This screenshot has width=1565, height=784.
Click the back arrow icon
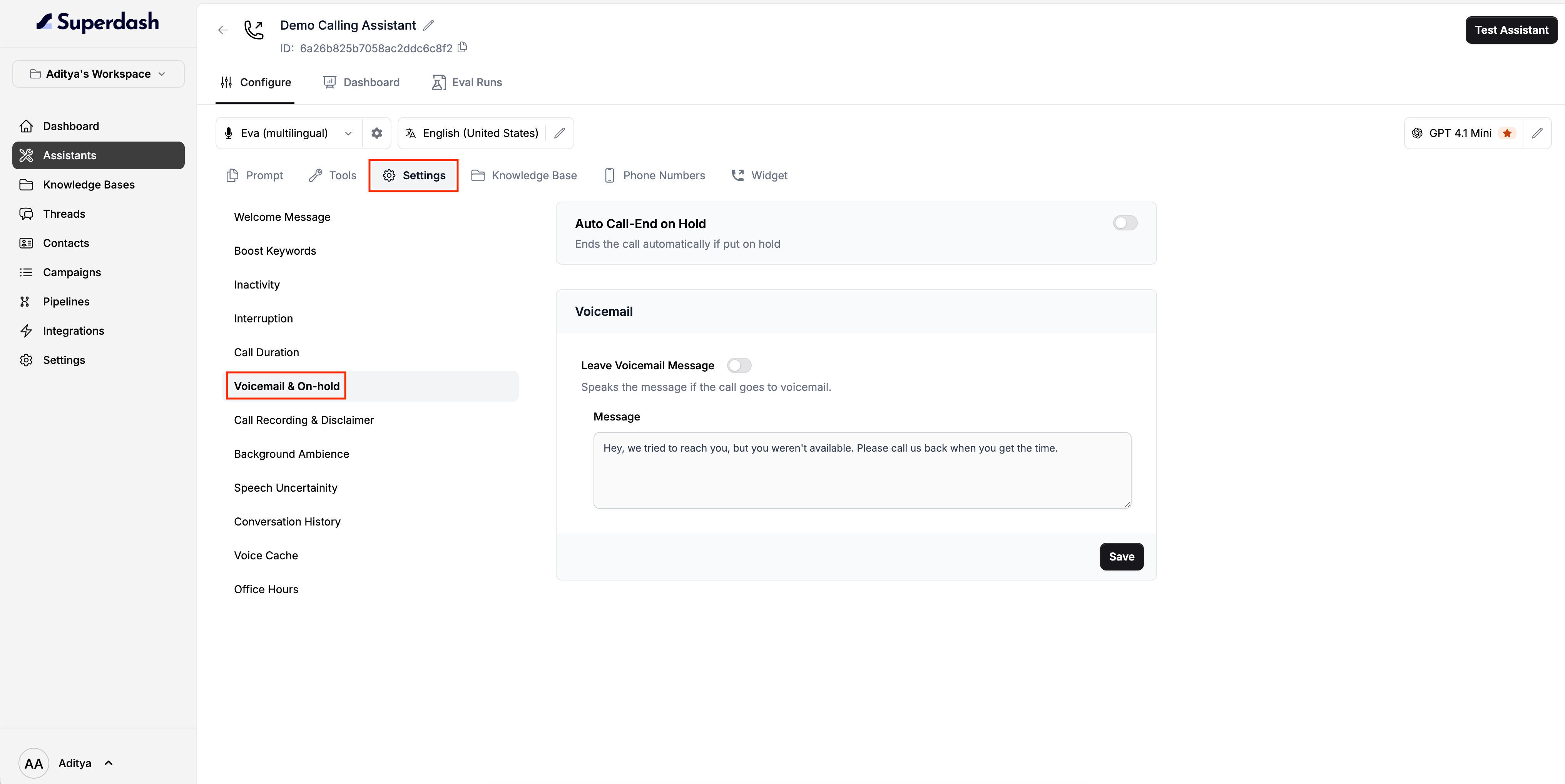coord(223,30)
